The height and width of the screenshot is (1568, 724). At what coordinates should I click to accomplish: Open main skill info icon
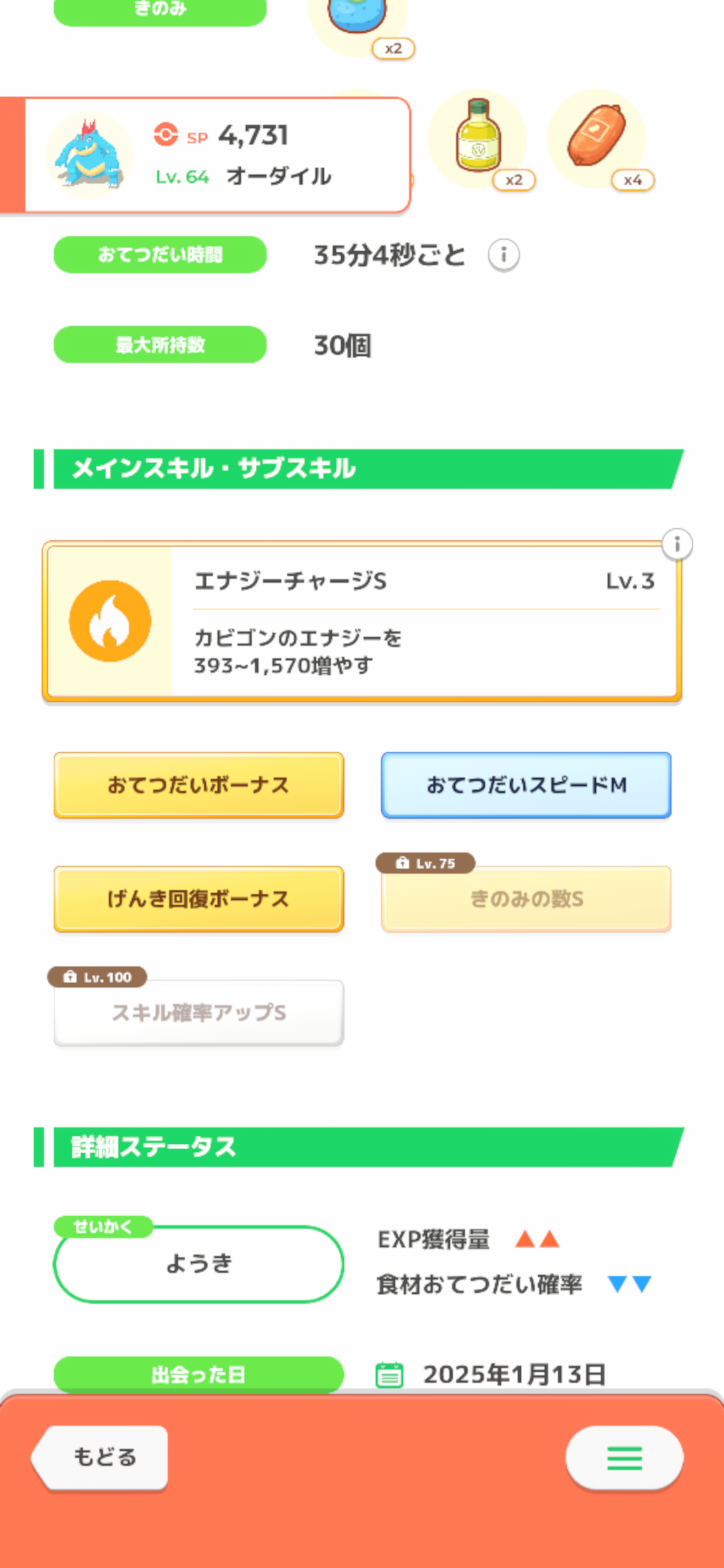tap(677, 544)
